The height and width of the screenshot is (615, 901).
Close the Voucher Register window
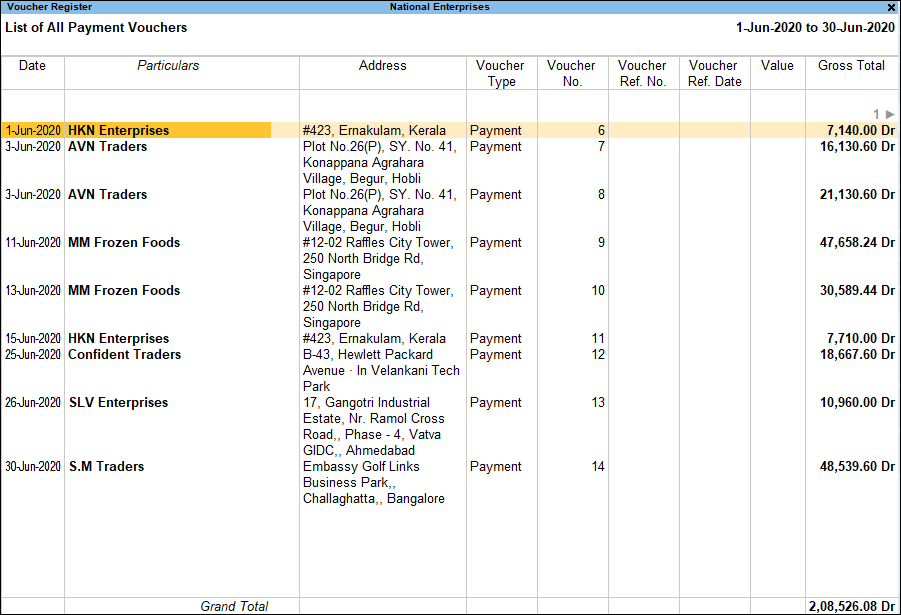click(890, 7)
